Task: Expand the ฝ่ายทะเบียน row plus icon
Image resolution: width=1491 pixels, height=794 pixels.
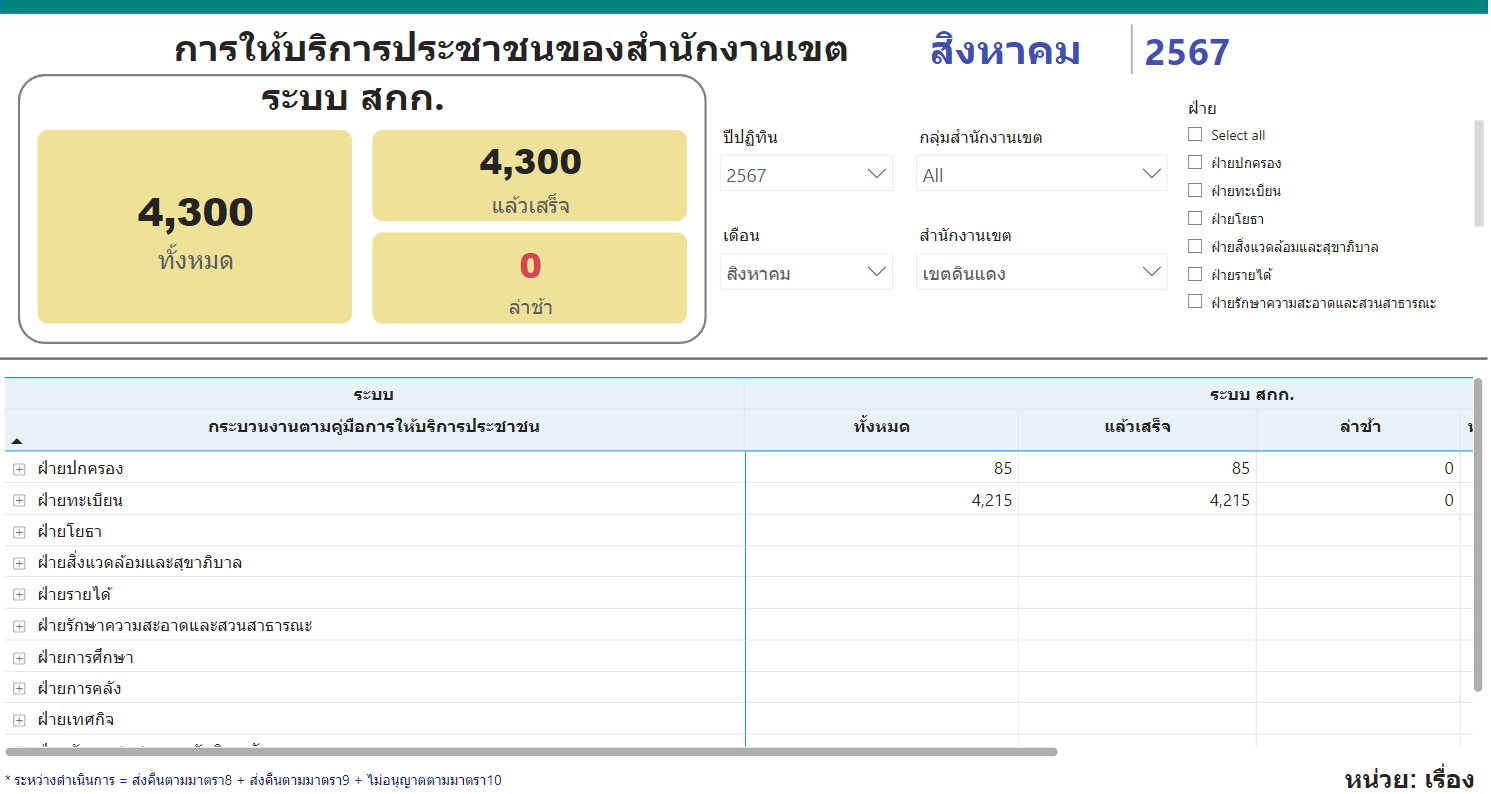Action: [x=19, y=501]
